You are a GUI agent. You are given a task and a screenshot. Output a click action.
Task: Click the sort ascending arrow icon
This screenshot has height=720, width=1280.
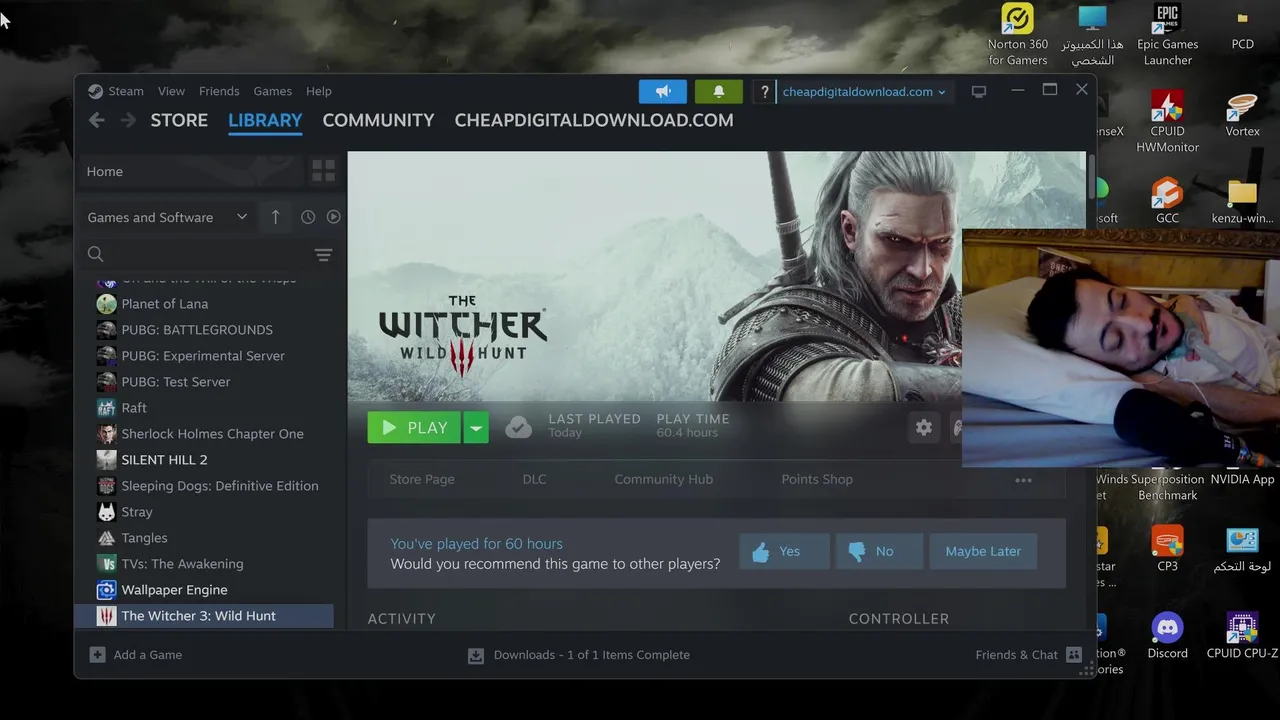[275, 217]
